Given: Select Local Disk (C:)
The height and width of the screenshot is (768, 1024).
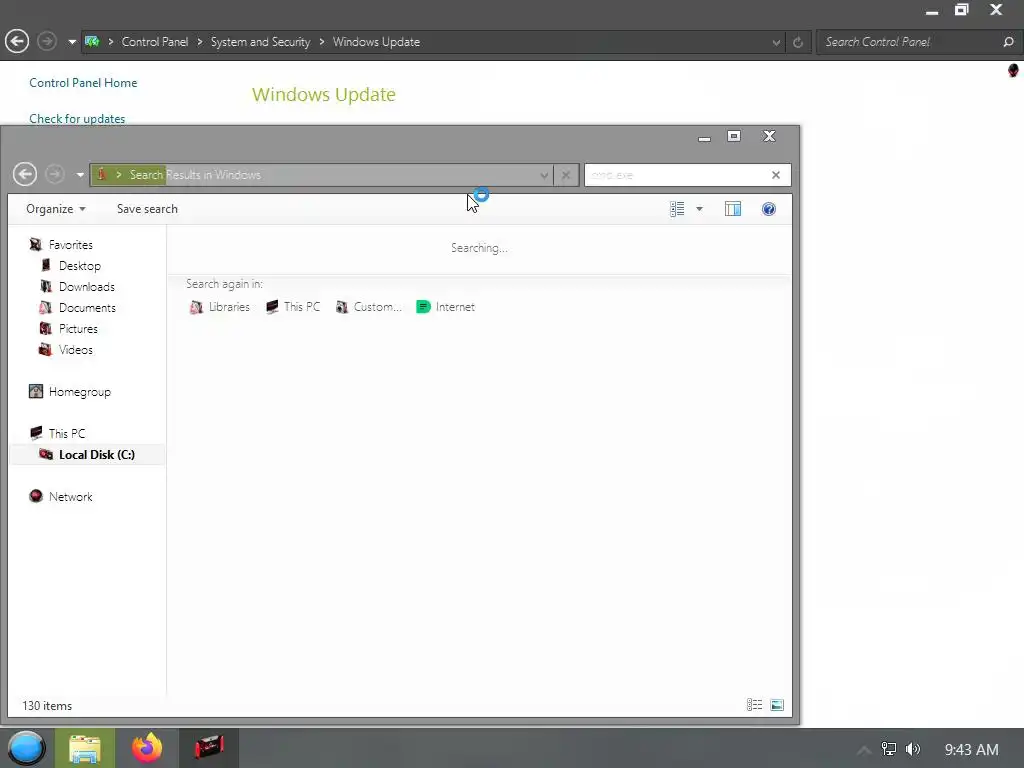Looking at the screenshot, I should tap(97, 455).
